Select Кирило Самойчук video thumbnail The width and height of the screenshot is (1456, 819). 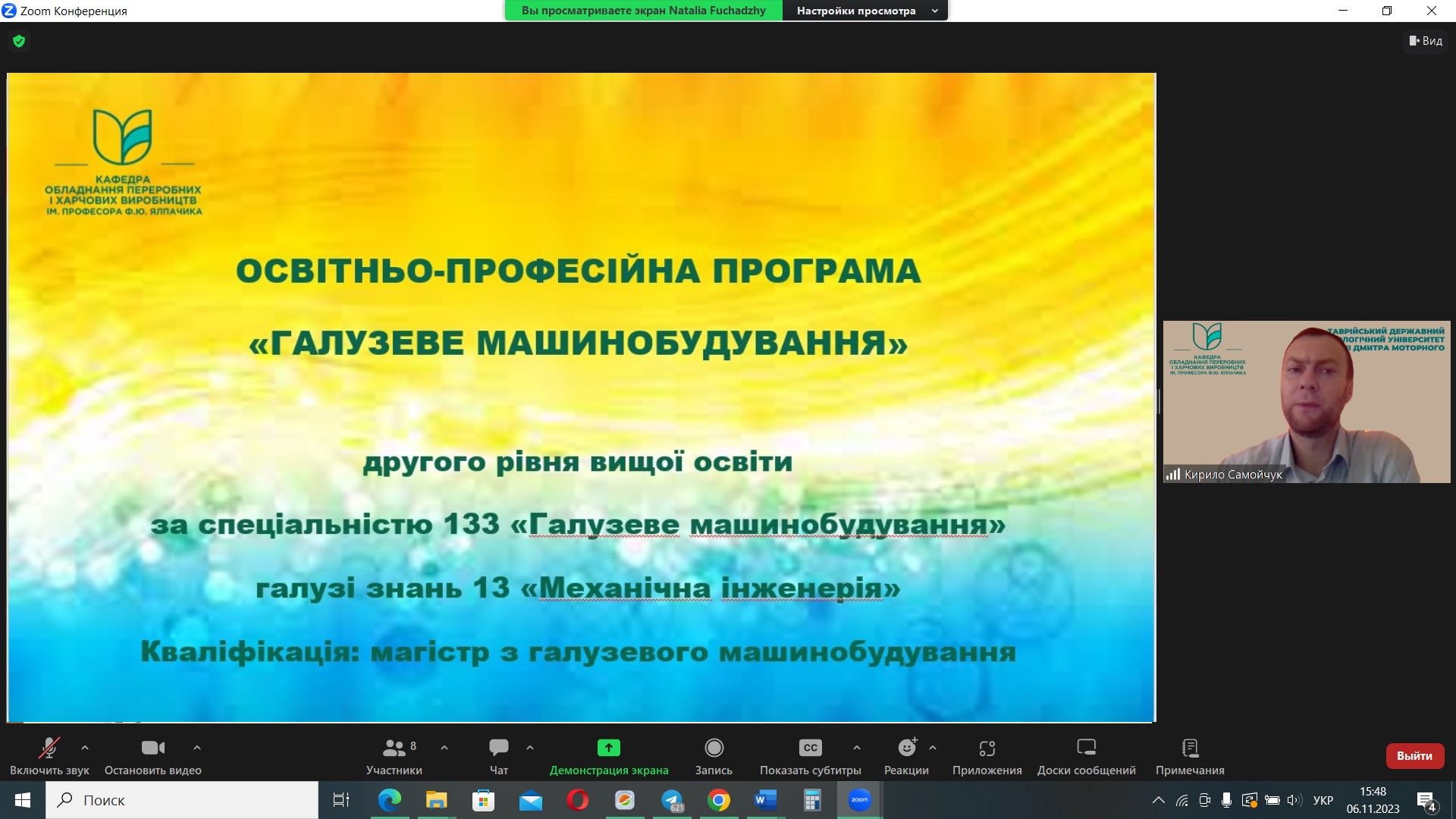point(1306,402)
